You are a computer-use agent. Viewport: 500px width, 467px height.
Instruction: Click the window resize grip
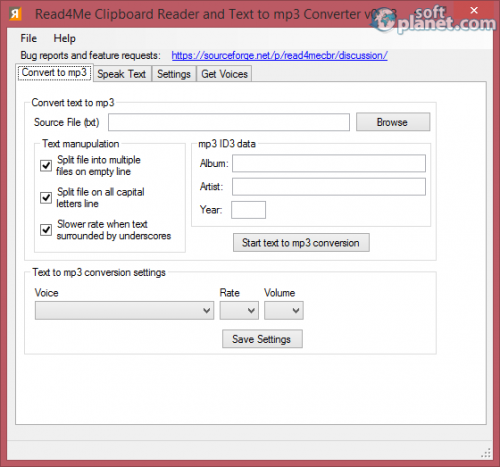tap(486, 453)
